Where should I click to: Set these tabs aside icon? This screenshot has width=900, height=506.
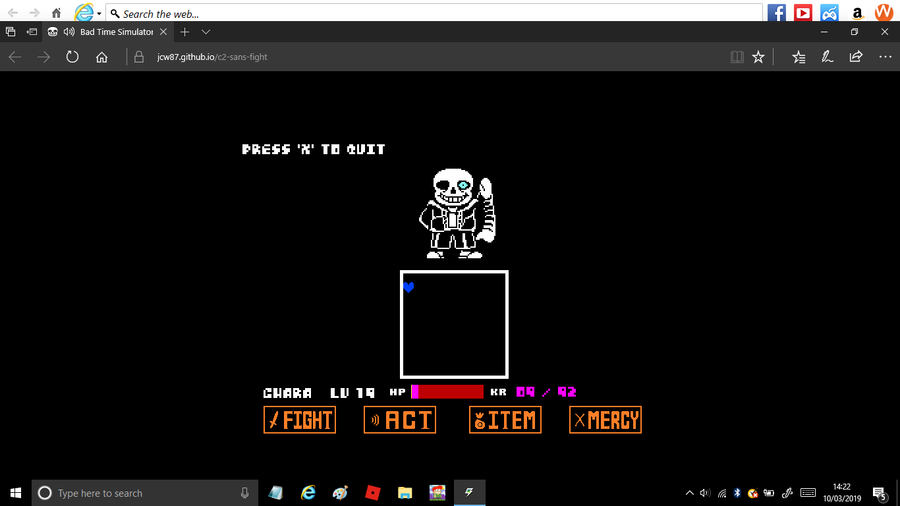32,32
